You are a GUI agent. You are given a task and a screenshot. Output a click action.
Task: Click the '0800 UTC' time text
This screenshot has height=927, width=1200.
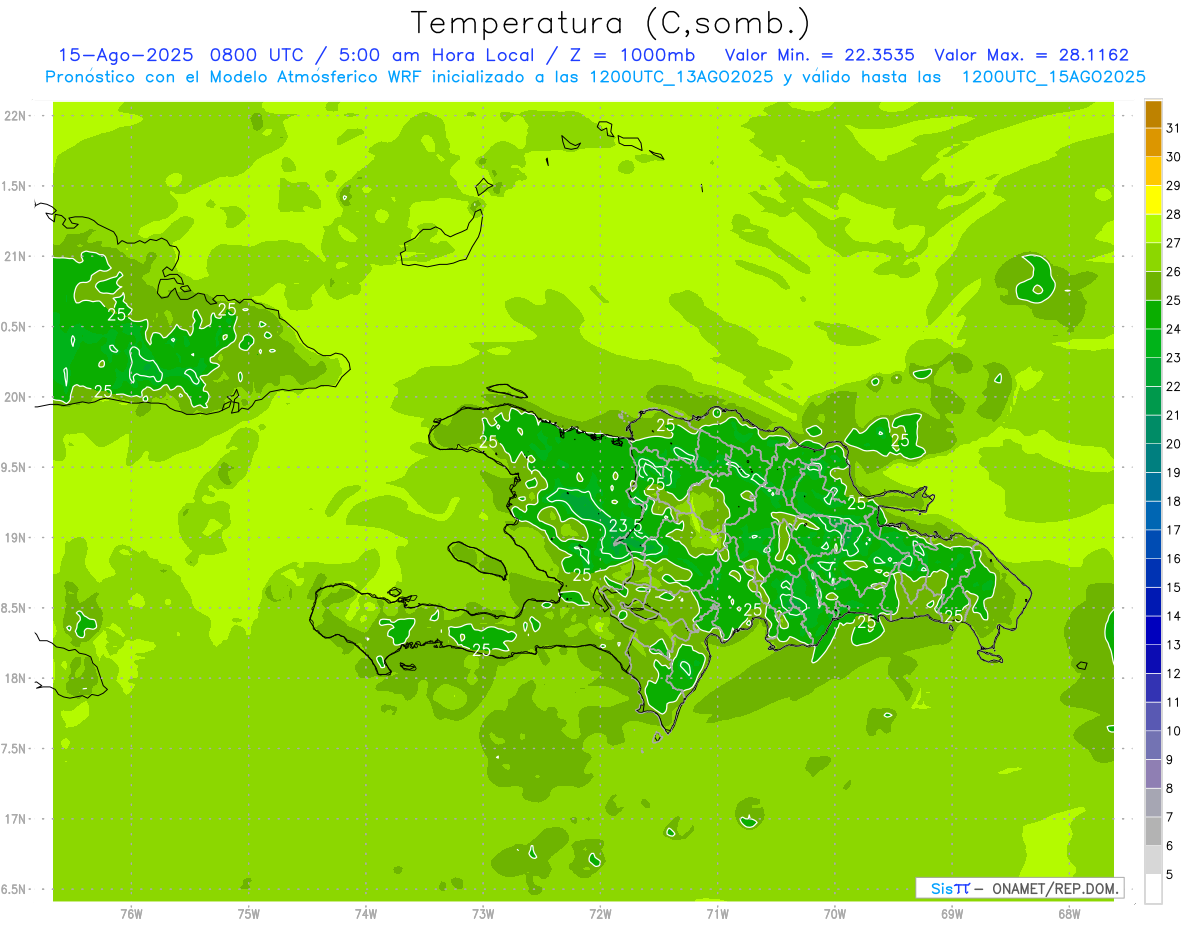point(255,55)
